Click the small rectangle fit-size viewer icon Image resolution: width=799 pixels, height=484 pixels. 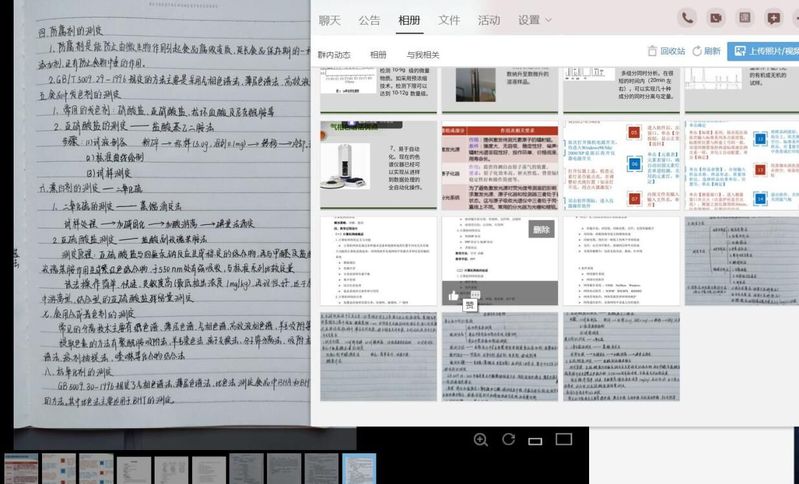pos(535,441)
